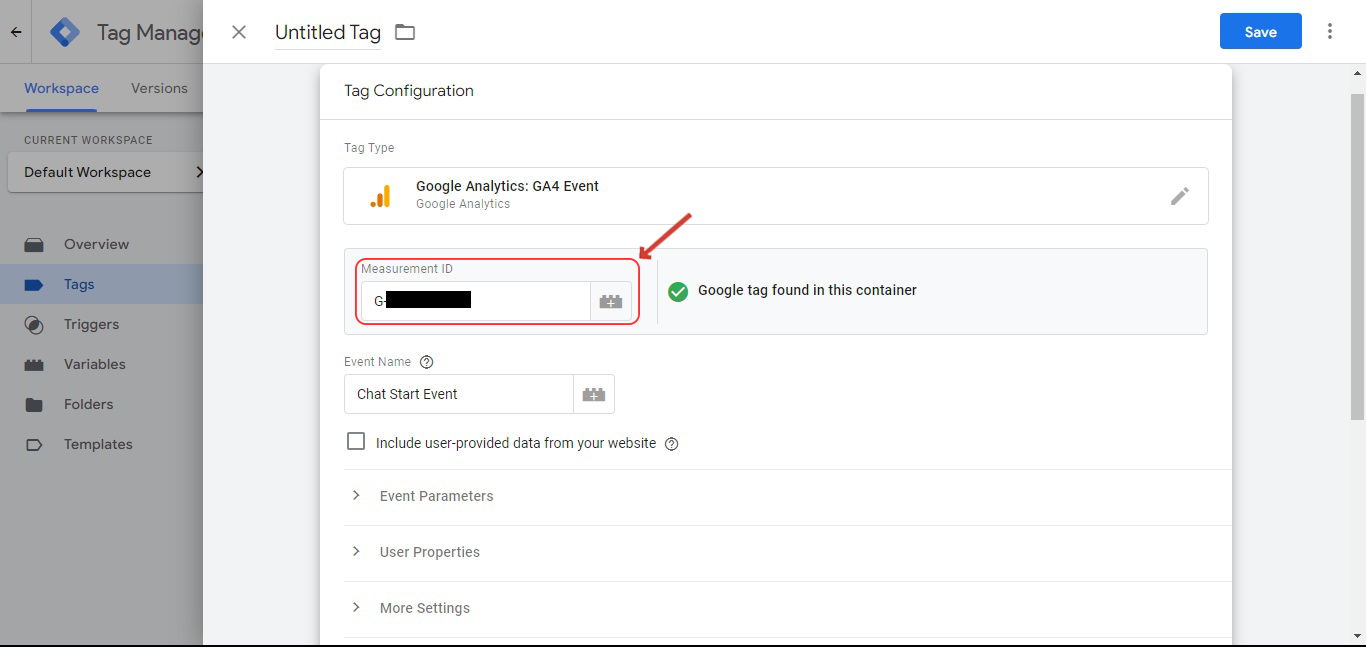Click the Triggers circle icon

pos(34,324)
